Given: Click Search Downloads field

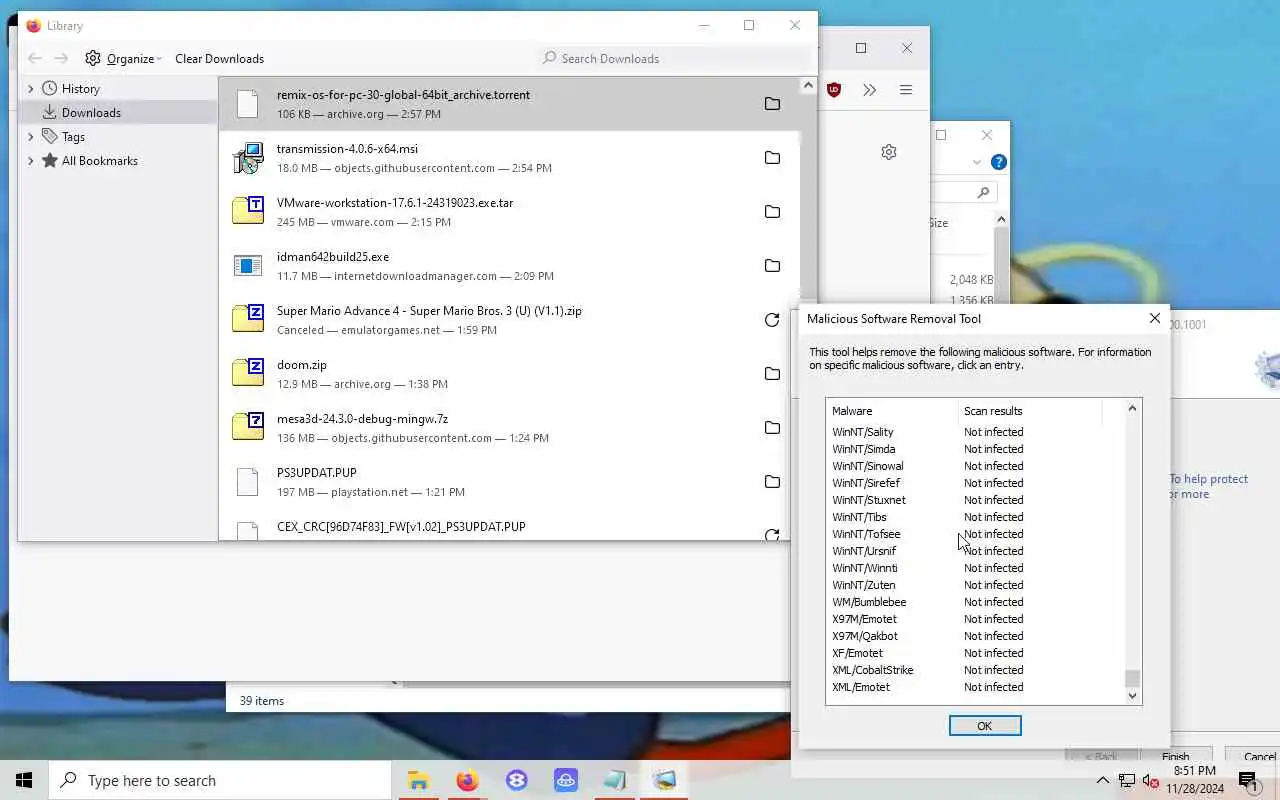Looking at the screenshot, I should click(x=675, y=58).
